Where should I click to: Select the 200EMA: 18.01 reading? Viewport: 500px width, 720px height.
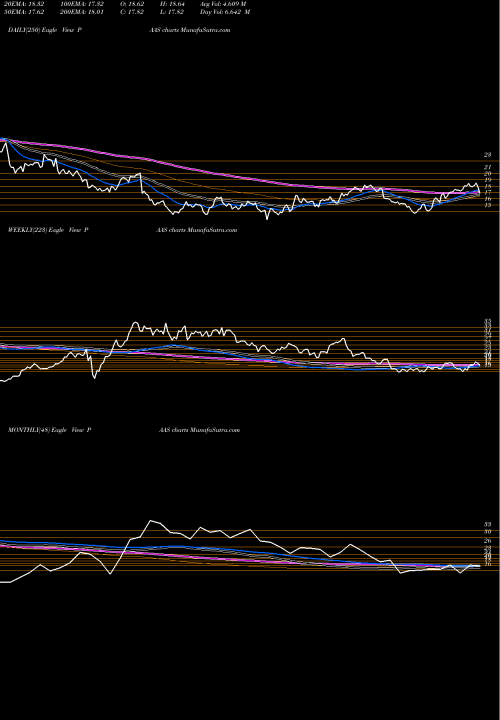tap(82, 12)
